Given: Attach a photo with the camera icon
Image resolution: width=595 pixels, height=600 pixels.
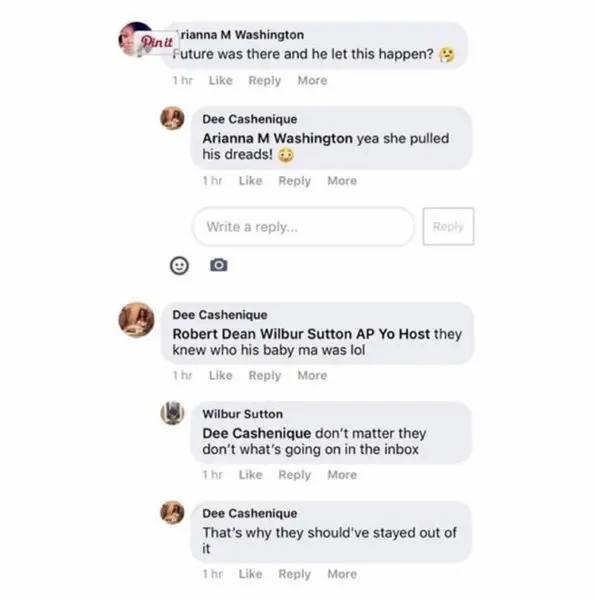Looking at the screenshot, I should (218, 265).
